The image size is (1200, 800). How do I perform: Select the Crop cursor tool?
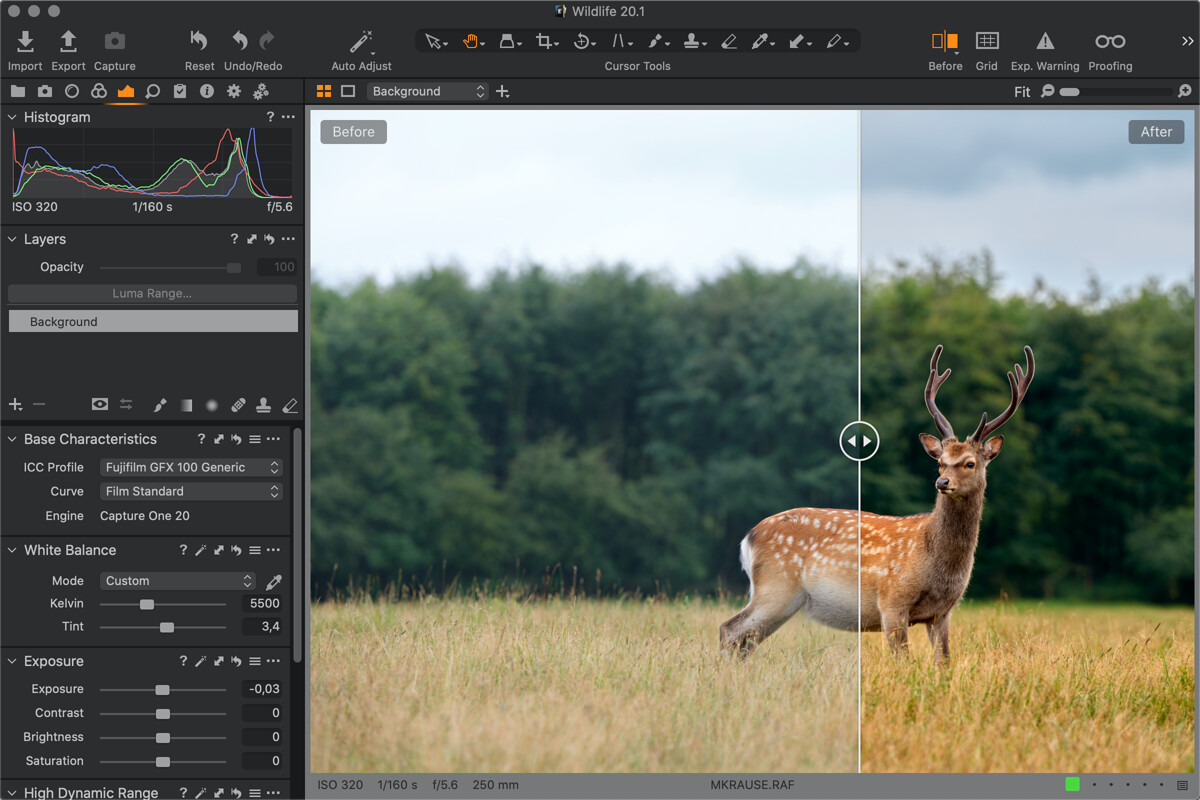tap(545, 41)
